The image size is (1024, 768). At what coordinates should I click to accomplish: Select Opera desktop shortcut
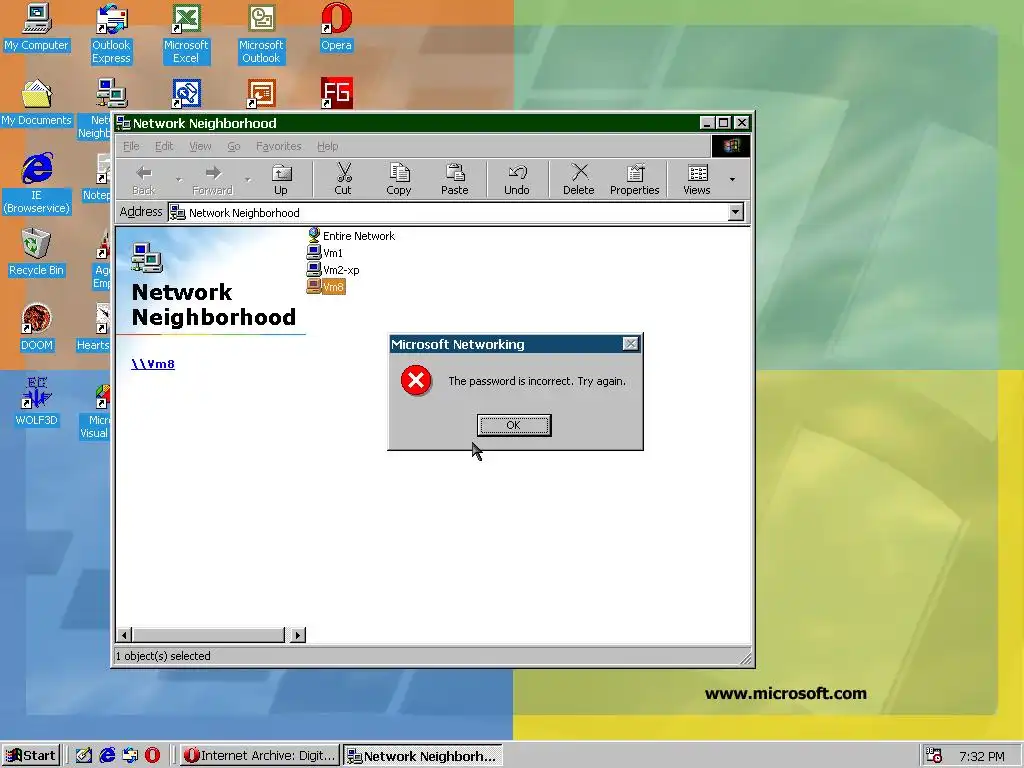(336, 27)
